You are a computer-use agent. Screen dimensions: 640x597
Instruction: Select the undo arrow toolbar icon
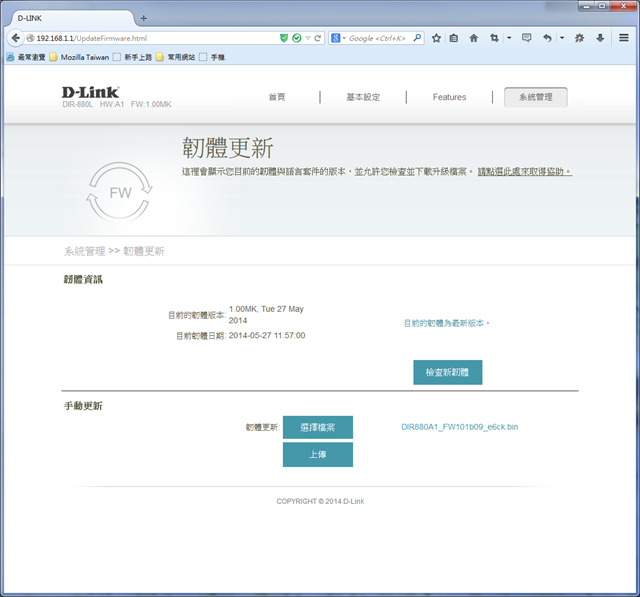tap(547, 38)
